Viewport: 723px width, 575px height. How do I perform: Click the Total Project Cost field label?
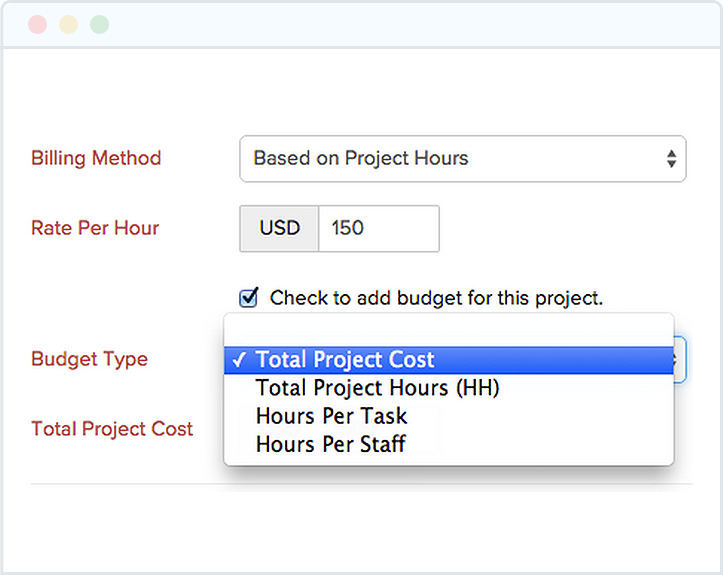[x=112, y=429]
